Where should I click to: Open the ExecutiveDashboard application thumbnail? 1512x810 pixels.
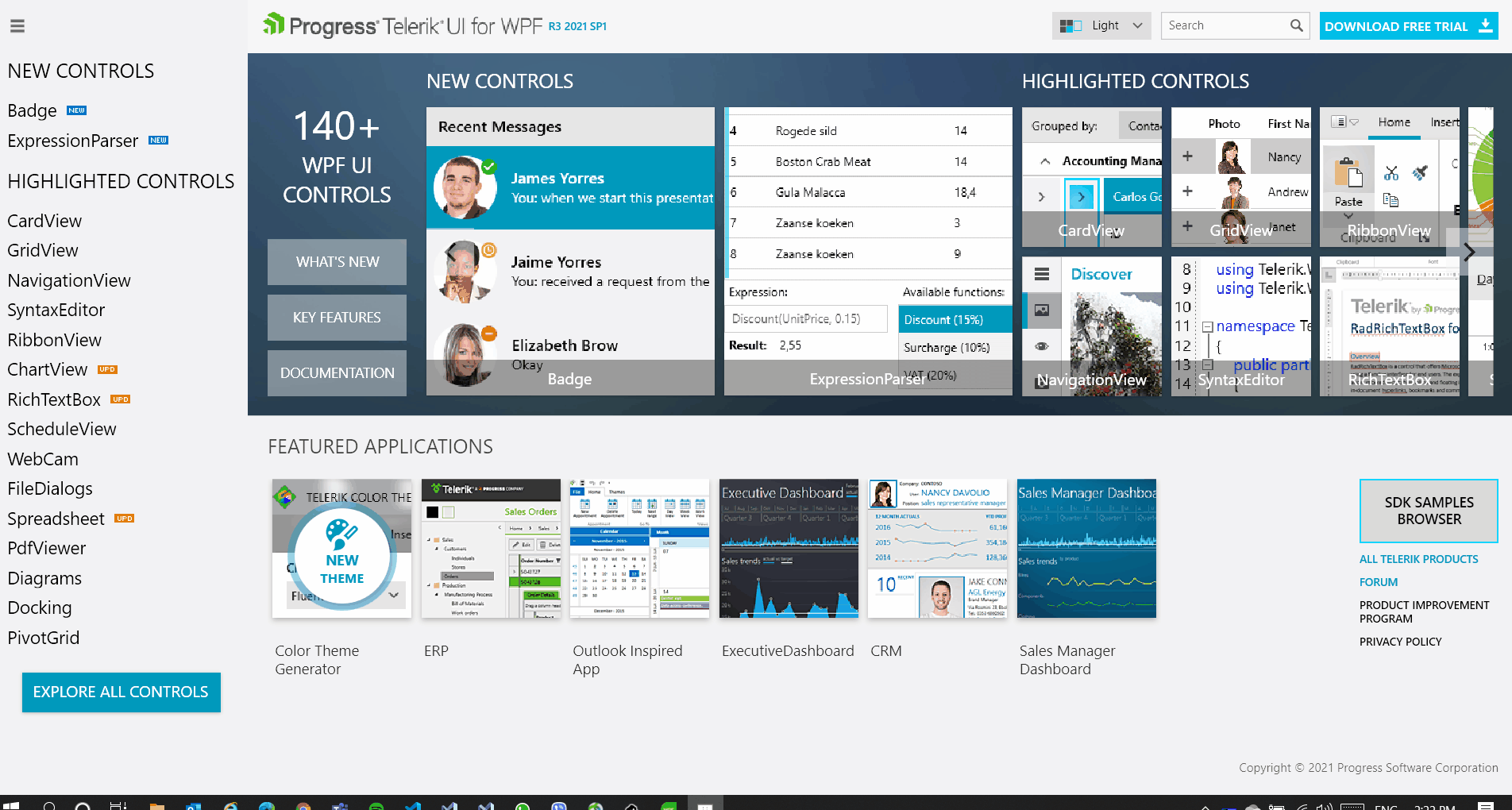pyautogui.click(x=789, y=548)
